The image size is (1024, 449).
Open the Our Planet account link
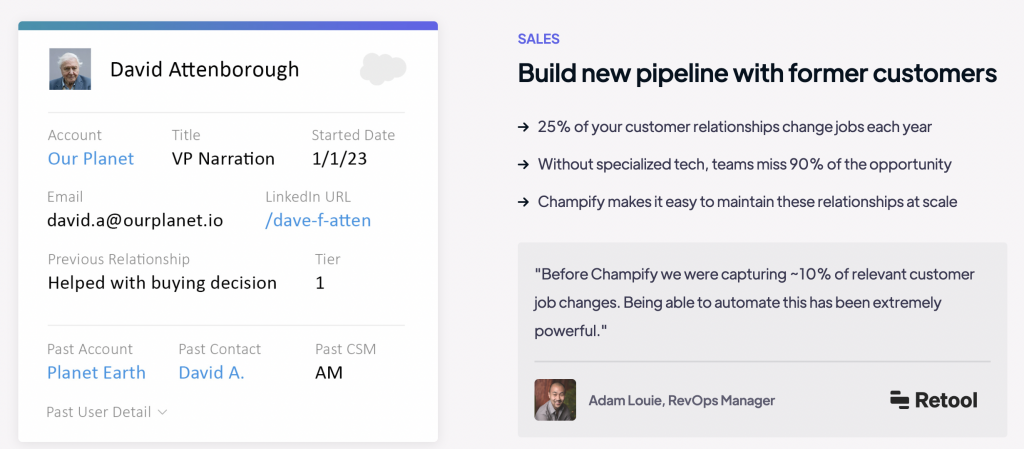[91, 159]
